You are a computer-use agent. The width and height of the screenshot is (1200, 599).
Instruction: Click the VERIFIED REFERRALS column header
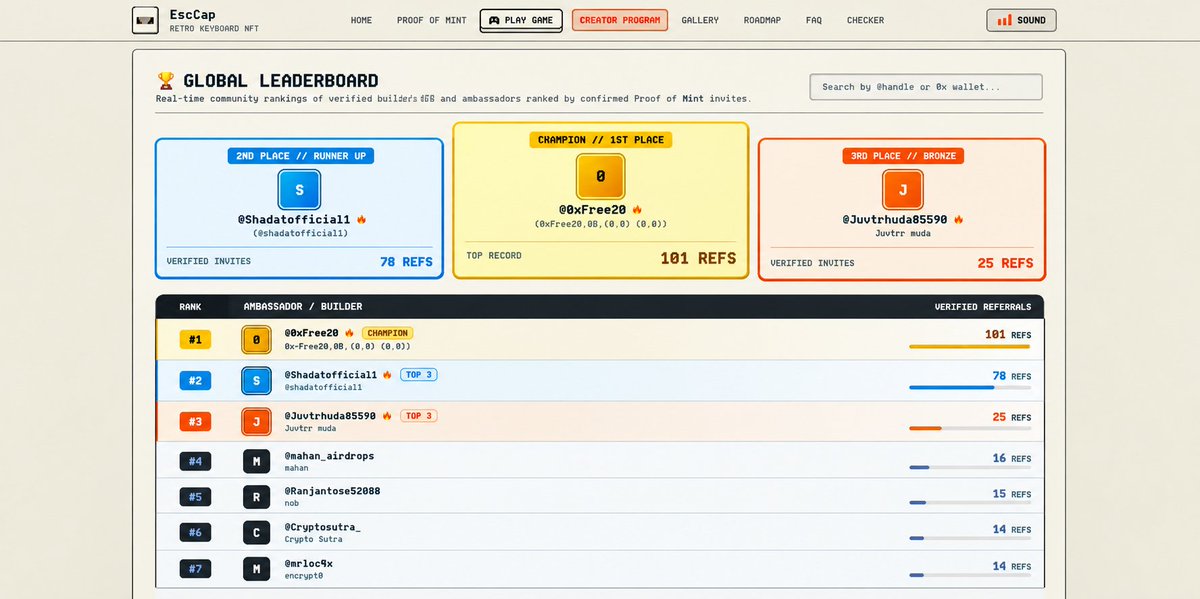983,306
